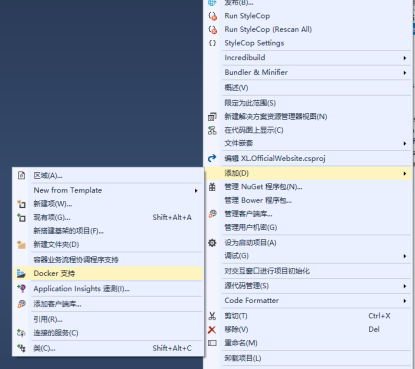Choose 现有项(G)...
Viewport: 415px width, 369px height.
pyautogui.click(x=52, y=218)
